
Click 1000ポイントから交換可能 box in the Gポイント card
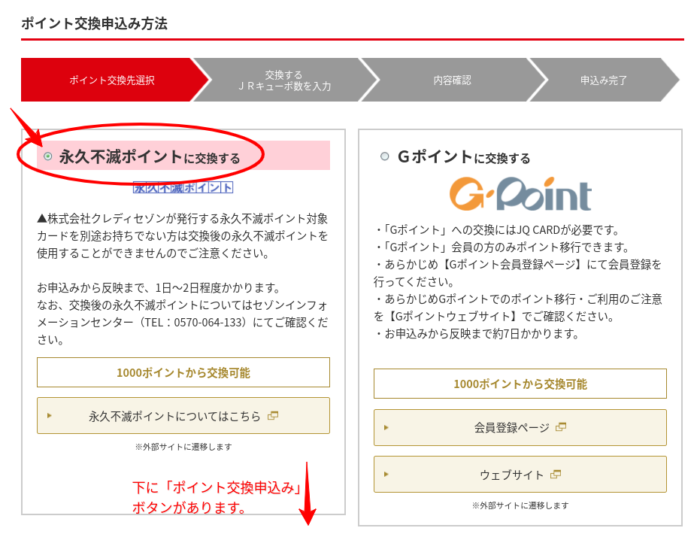[x=520, y=384]
